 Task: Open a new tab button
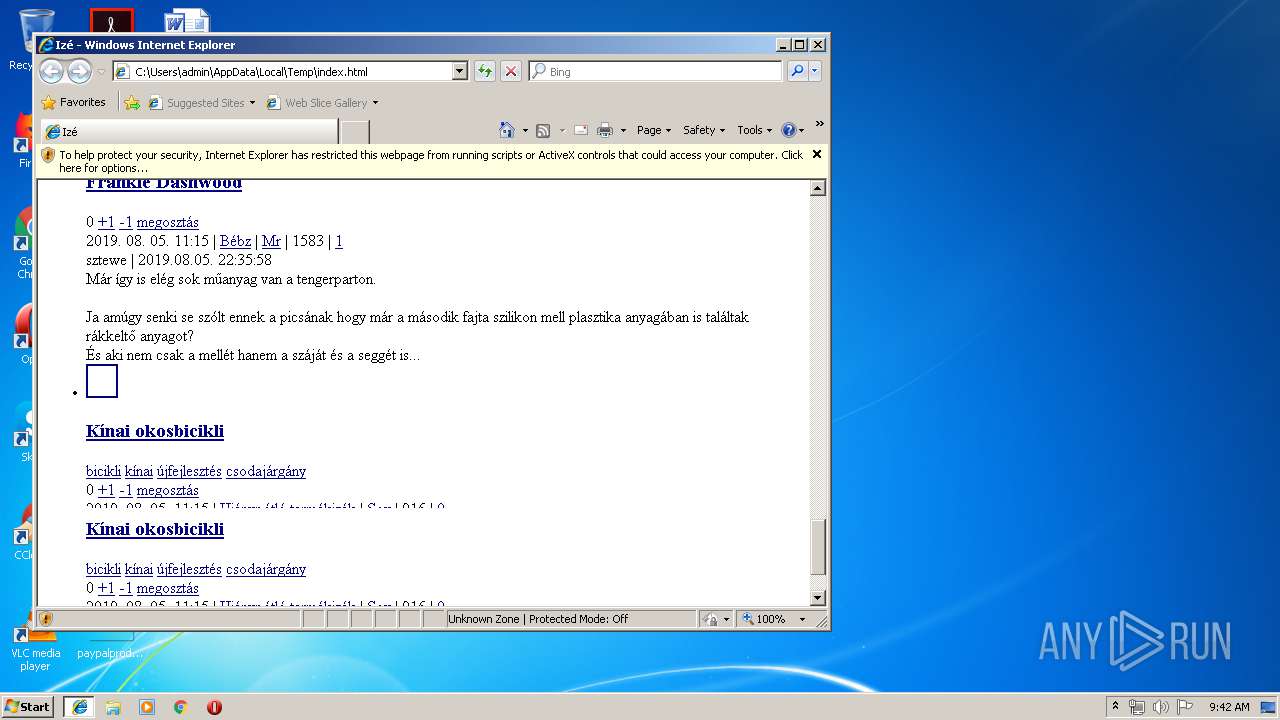point(355,132)
